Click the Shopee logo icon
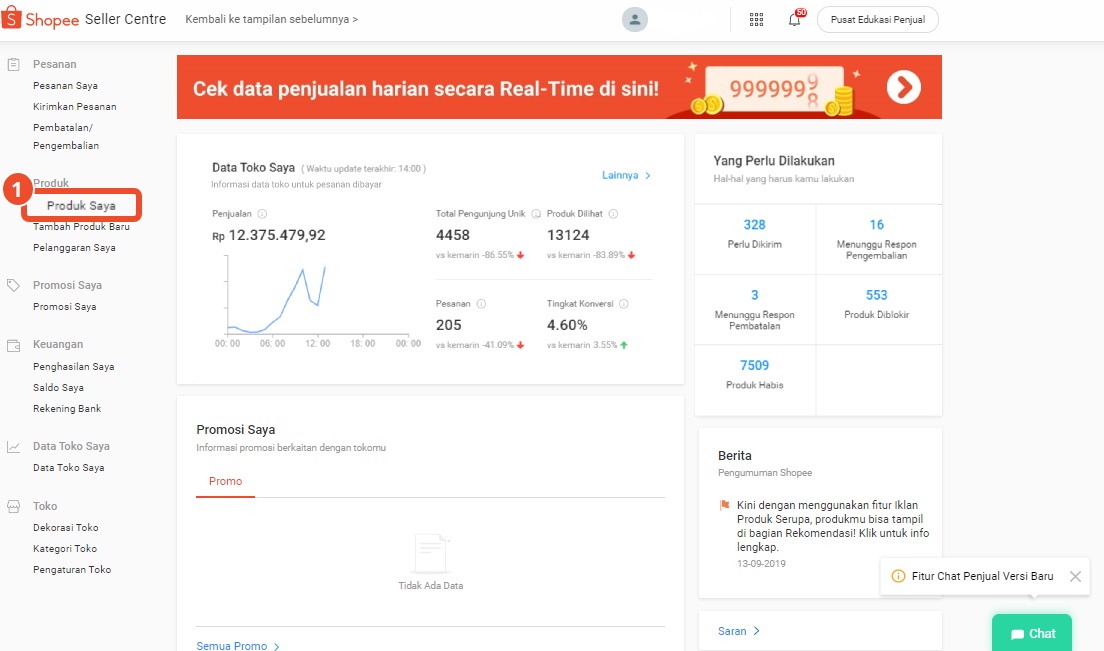Viewport: 1104px width, 651px height. pyautogui.click(x=14, y=19)
